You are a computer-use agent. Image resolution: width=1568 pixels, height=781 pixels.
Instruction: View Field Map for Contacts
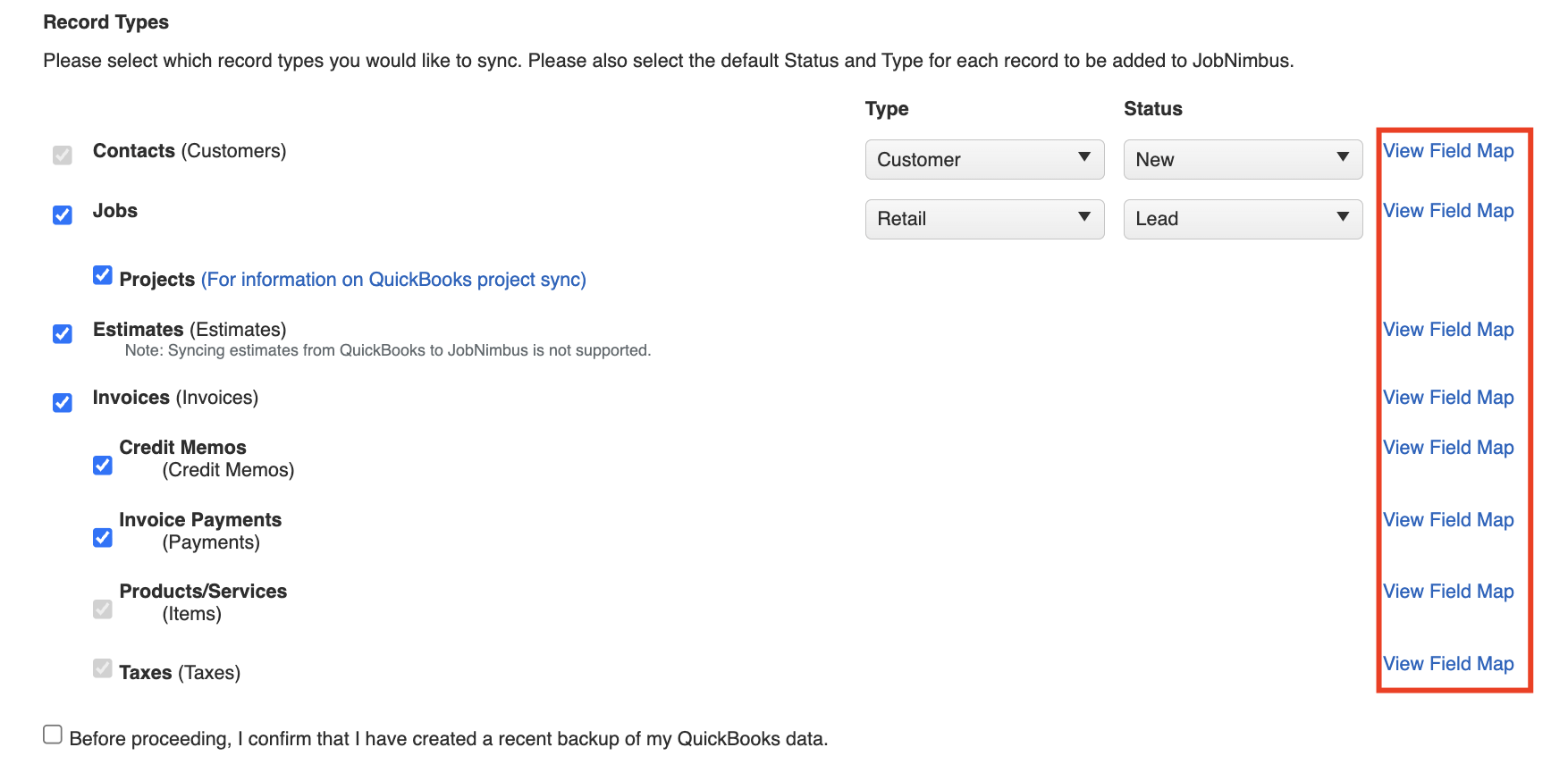(x=1448, y=151)
